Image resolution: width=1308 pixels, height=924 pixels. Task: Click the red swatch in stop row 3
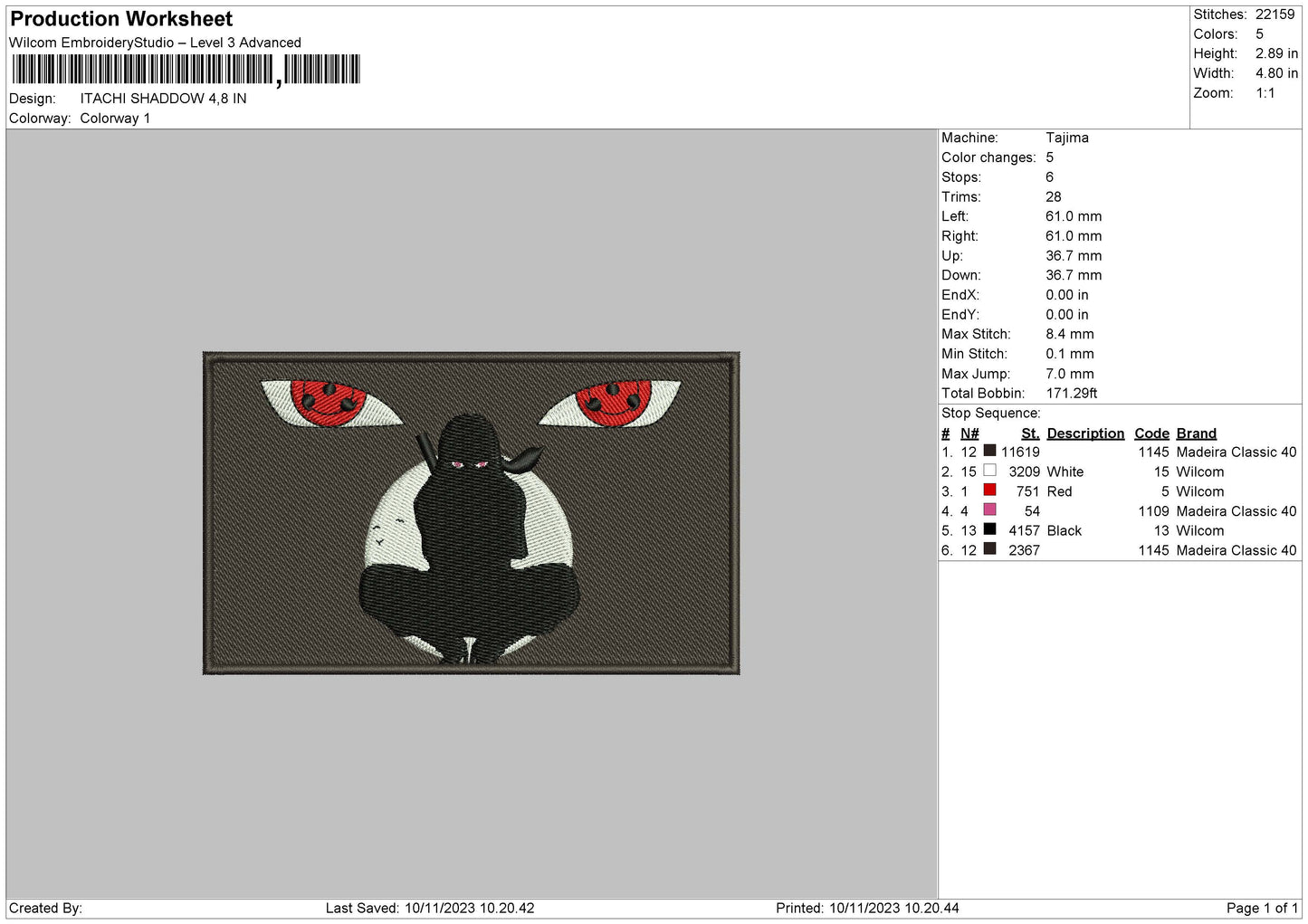[x=989, y=490]
